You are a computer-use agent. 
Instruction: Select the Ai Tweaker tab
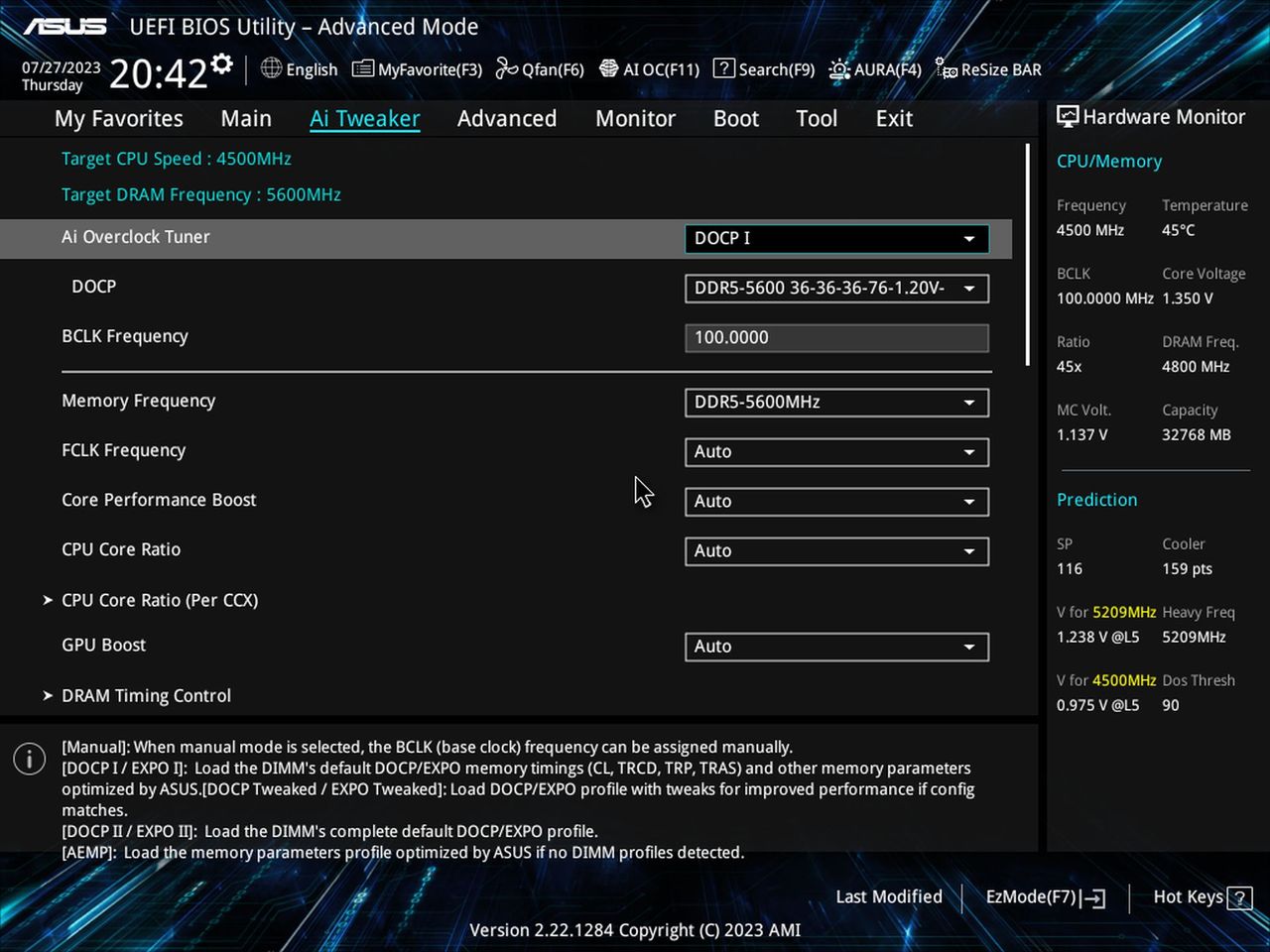(x=365, y=119)
